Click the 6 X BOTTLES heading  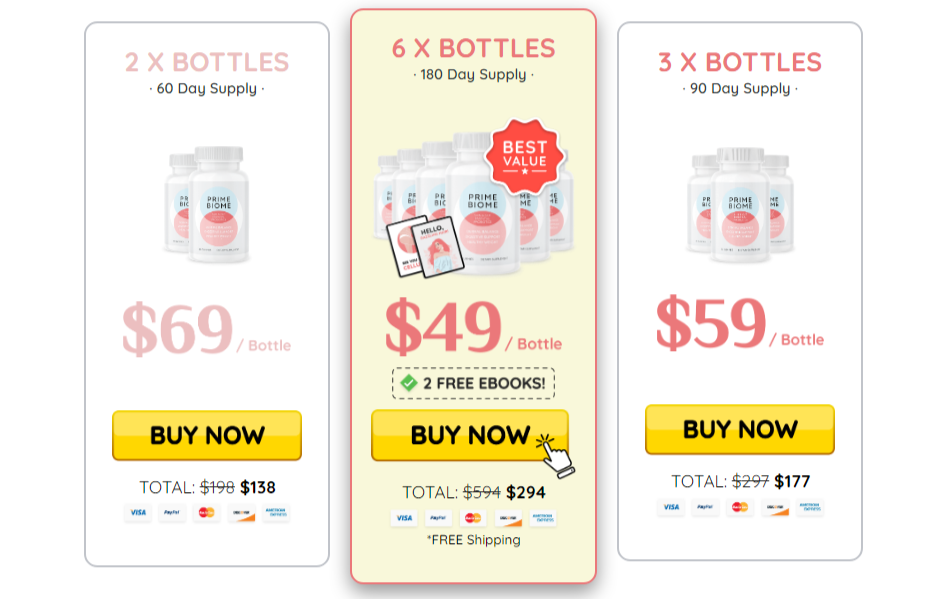coord(473,48)
